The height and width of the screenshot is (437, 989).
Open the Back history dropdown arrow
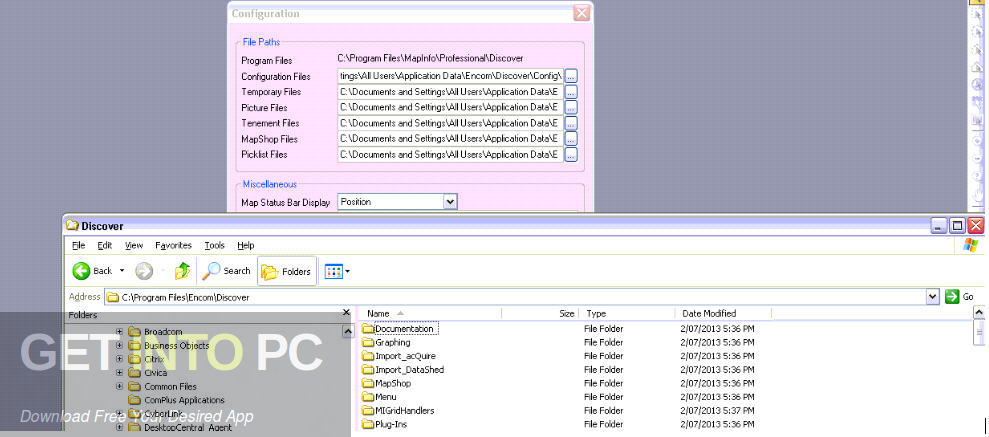click(x=122, y=271)
